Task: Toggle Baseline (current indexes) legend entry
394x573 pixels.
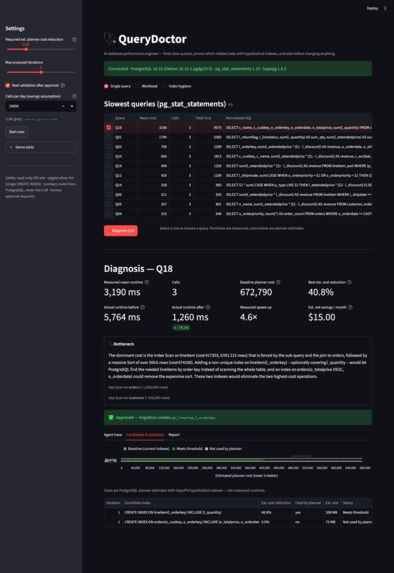Action: click(146, 449)
